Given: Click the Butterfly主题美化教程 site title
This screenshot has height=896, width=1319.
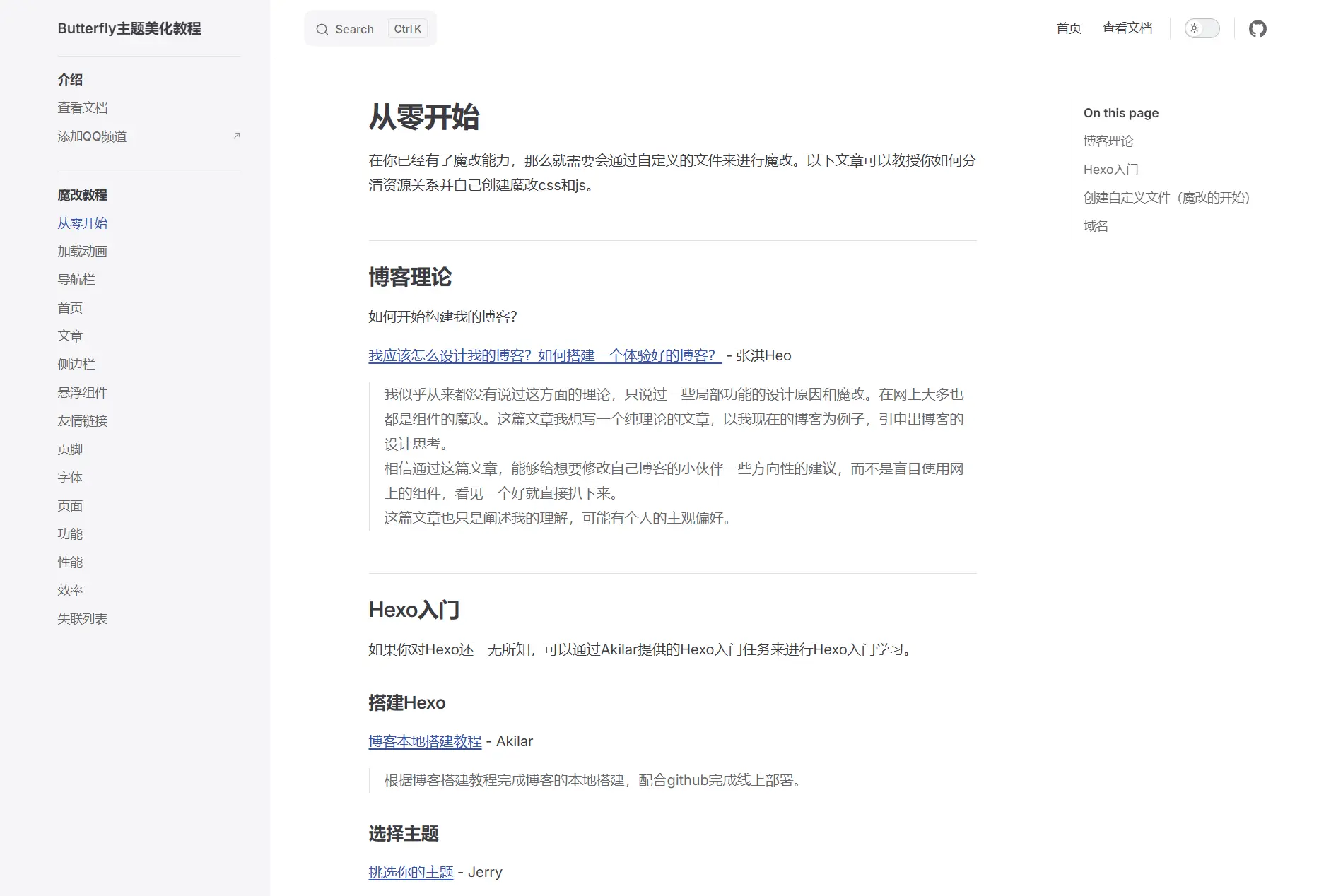Looking at the screenshot, I should [129, 28].
